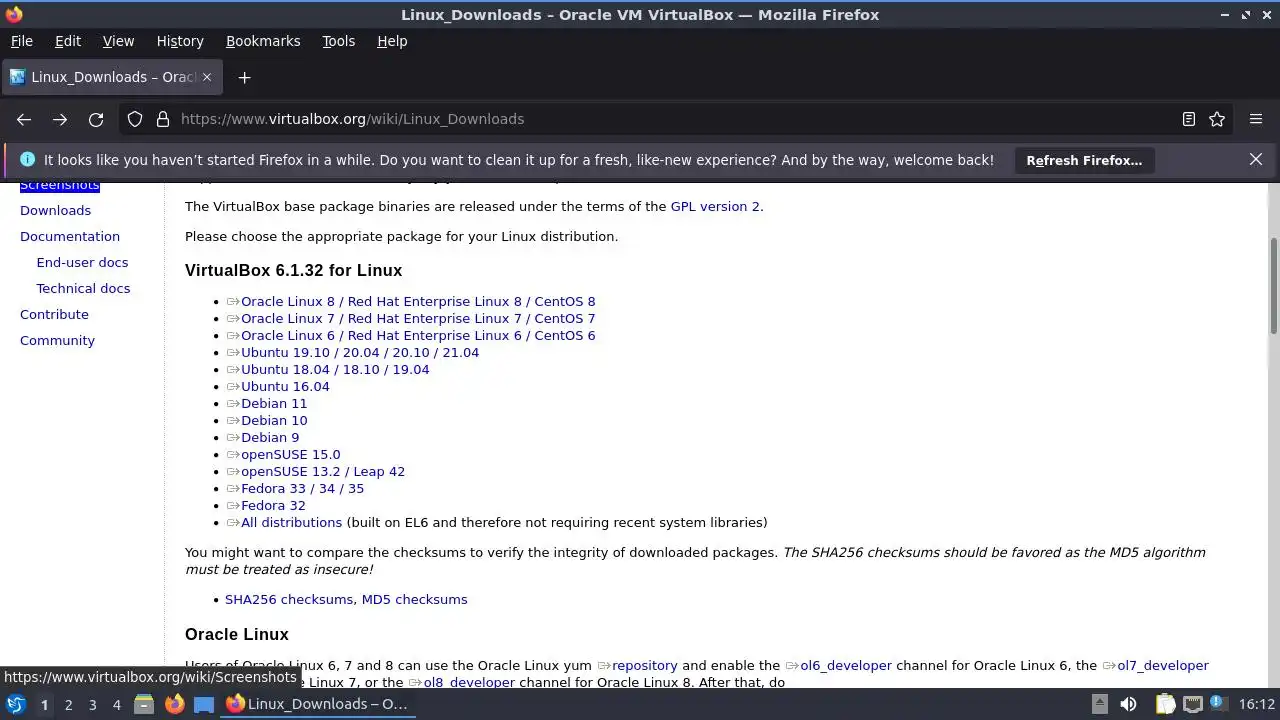Click the page vertical scrollbar thumb
This screenshot has width=1280, height=720.
tap(1273, 286)
